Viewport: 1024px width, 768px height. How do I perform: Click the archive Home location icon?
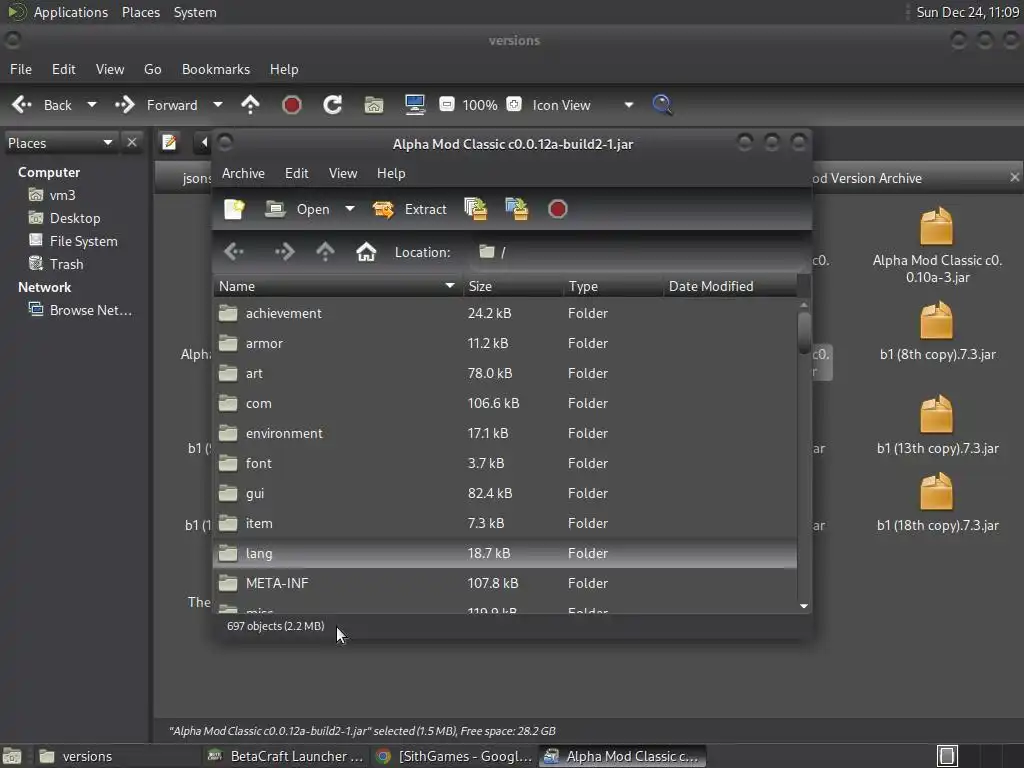coord(366,251)
